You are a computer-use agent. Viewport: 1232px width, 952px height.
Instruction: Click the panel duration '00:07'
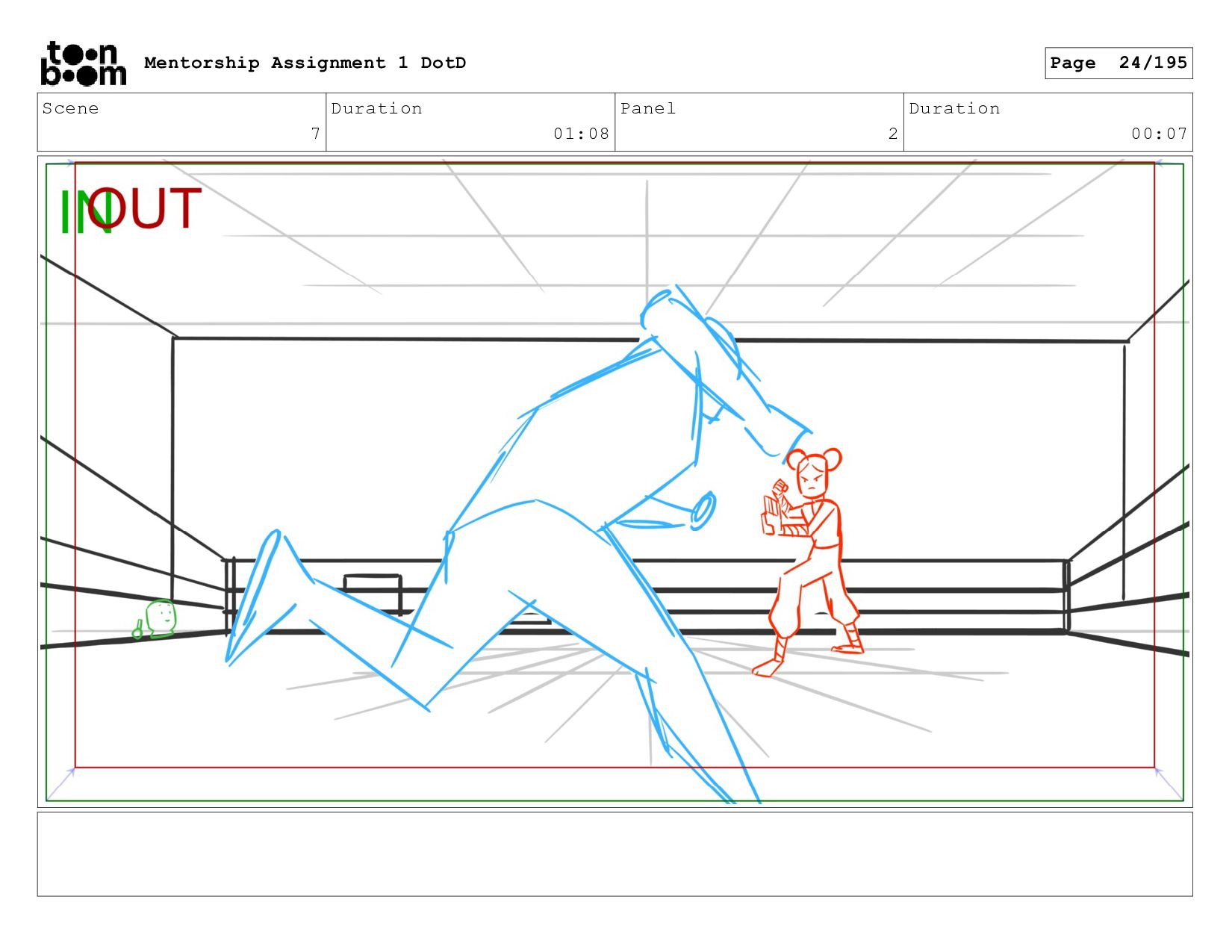(x=1159, y=134)
